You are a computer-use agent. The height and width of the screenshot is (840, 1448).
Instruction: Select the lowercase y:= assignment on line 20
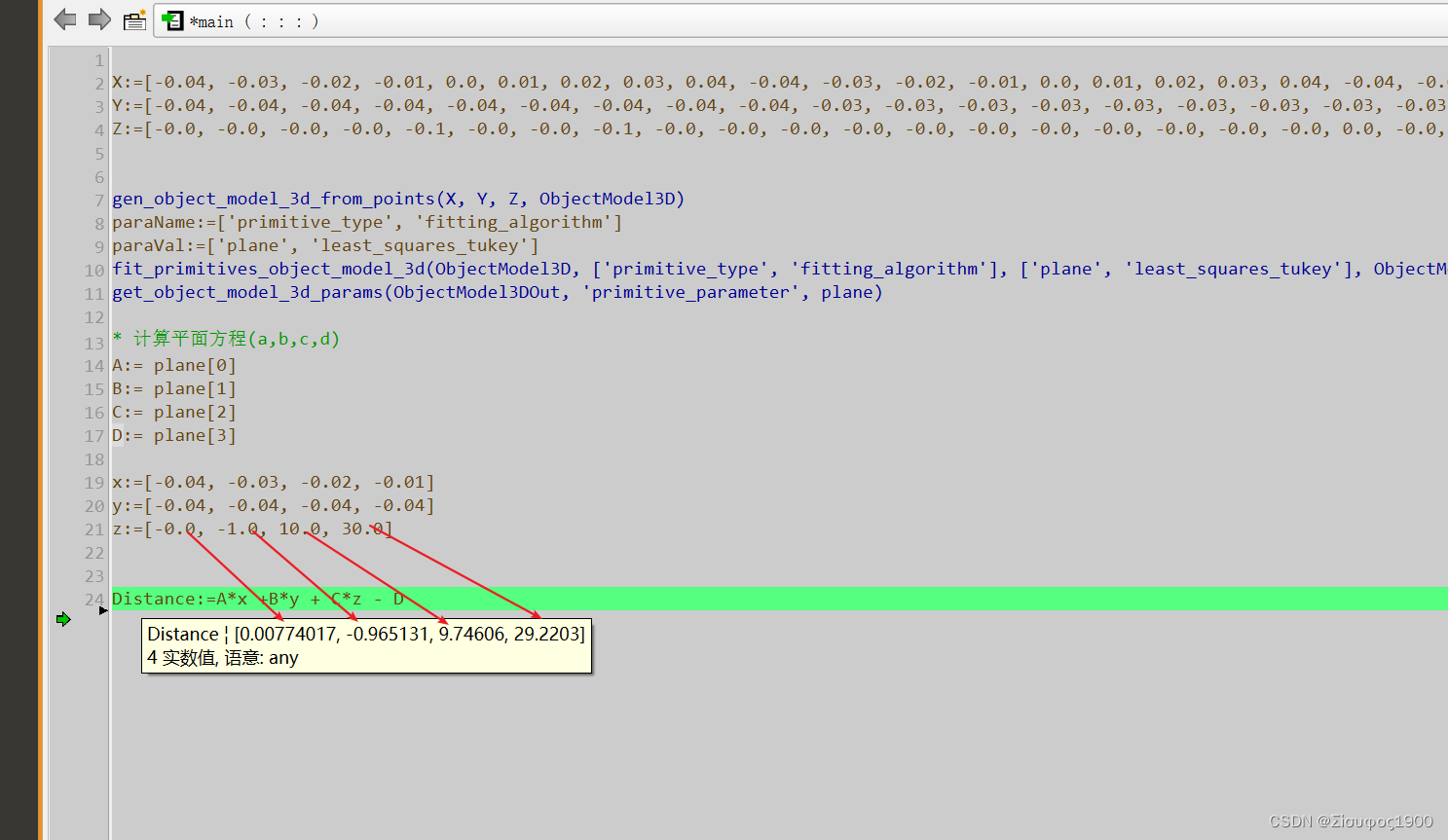coord(274,506)
